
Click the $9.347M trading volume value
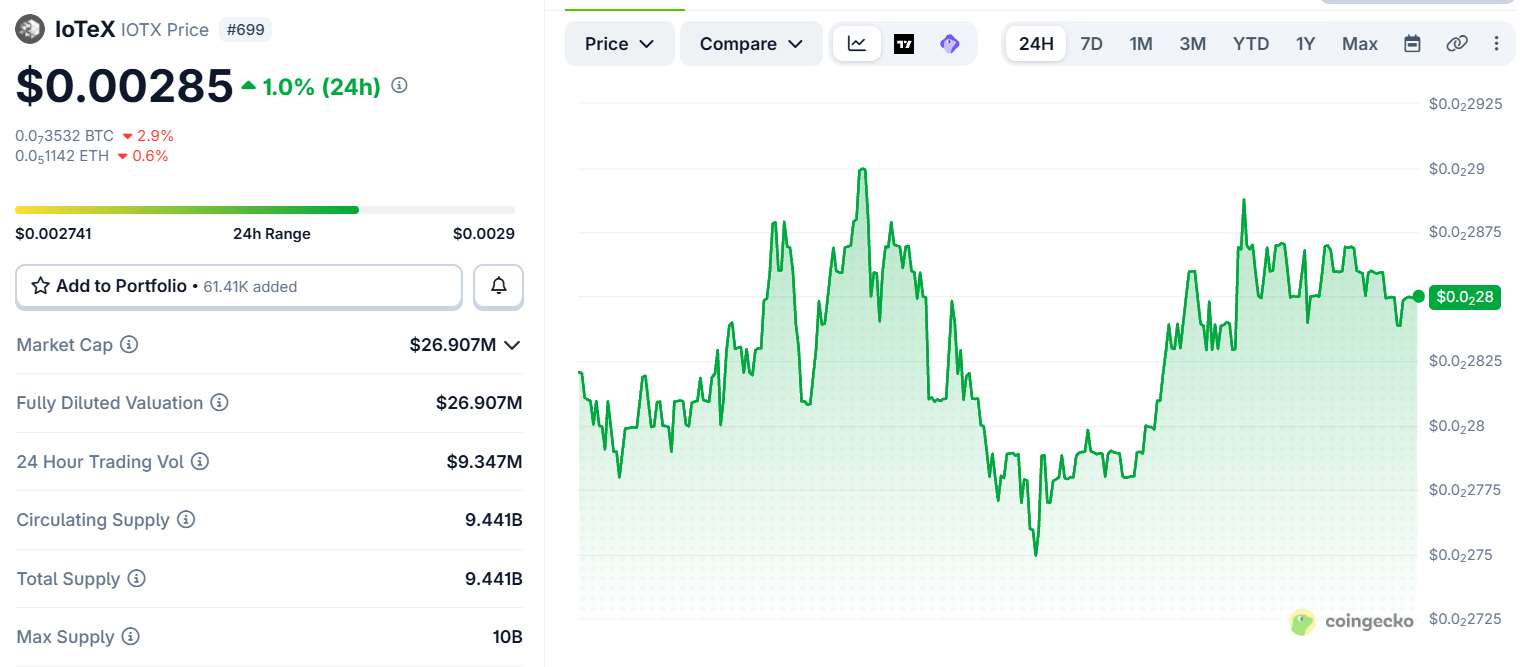(x=484, y=462)
